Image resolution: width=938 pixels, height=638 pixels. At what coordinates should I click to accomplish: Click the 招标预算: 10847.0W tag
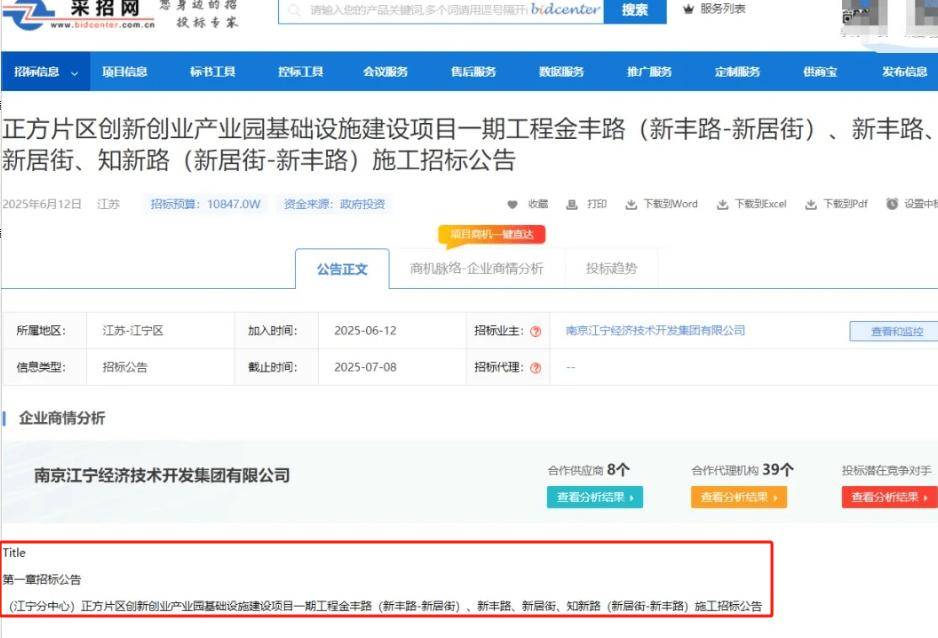click(206, 204)
